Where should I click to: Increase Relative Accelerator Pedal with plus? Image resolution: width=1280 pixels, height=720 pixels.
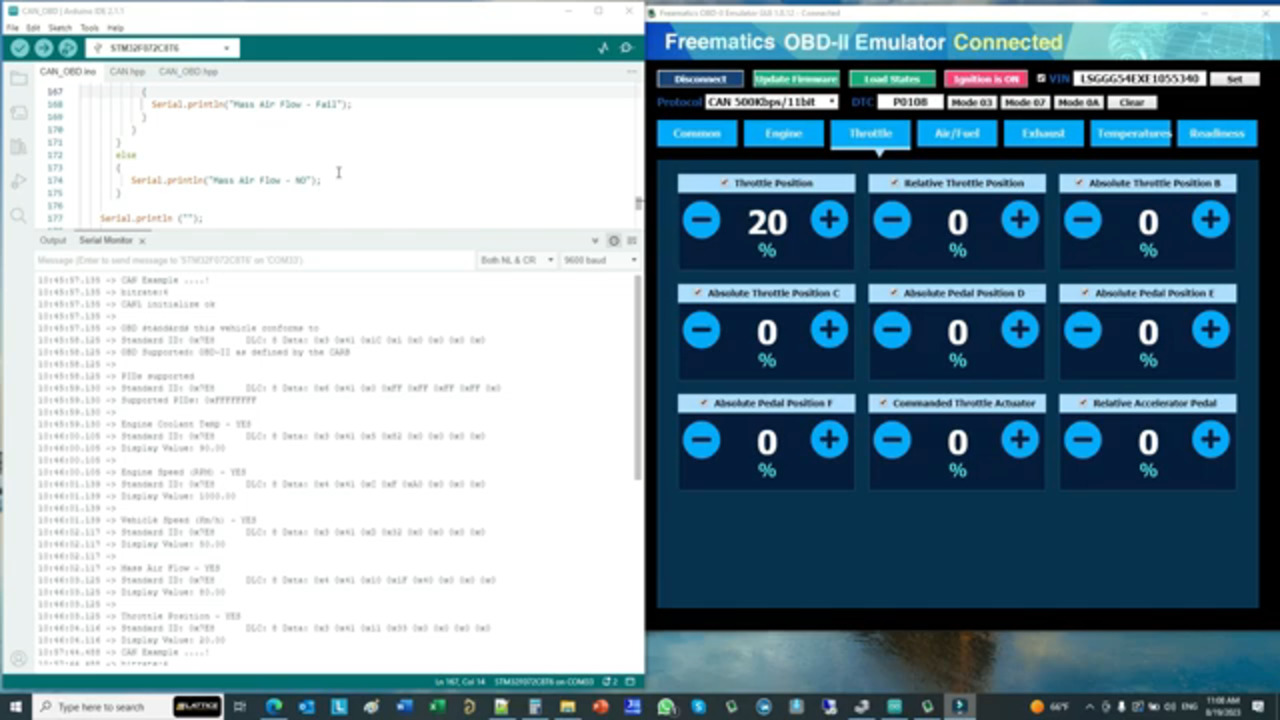(1211, 440)
